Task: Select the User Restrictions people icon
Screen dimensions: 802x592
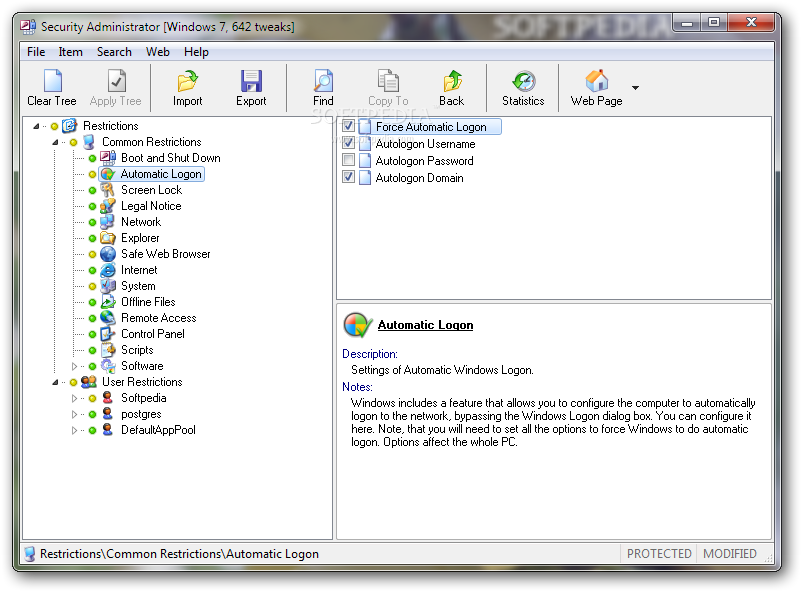Action: 89,382
